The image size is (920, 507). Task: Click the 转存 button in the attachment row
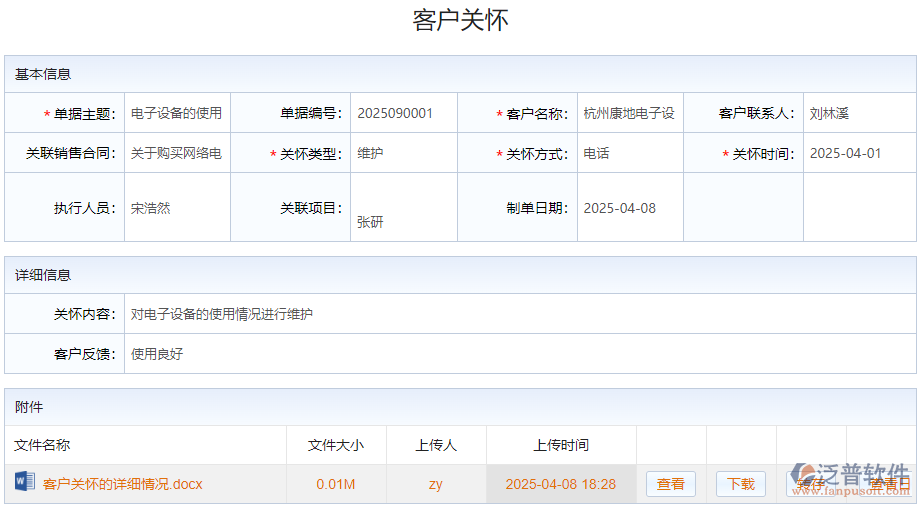810,484
